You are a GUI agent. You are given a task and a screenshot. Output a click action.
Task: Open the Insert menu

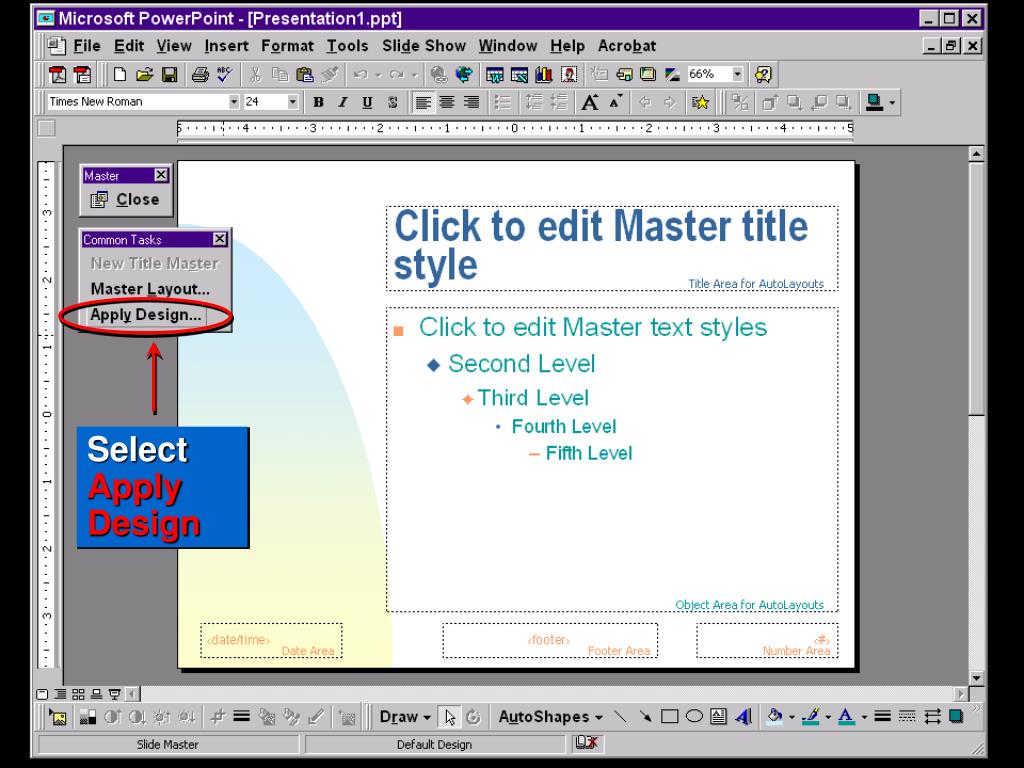click(226, 46)
